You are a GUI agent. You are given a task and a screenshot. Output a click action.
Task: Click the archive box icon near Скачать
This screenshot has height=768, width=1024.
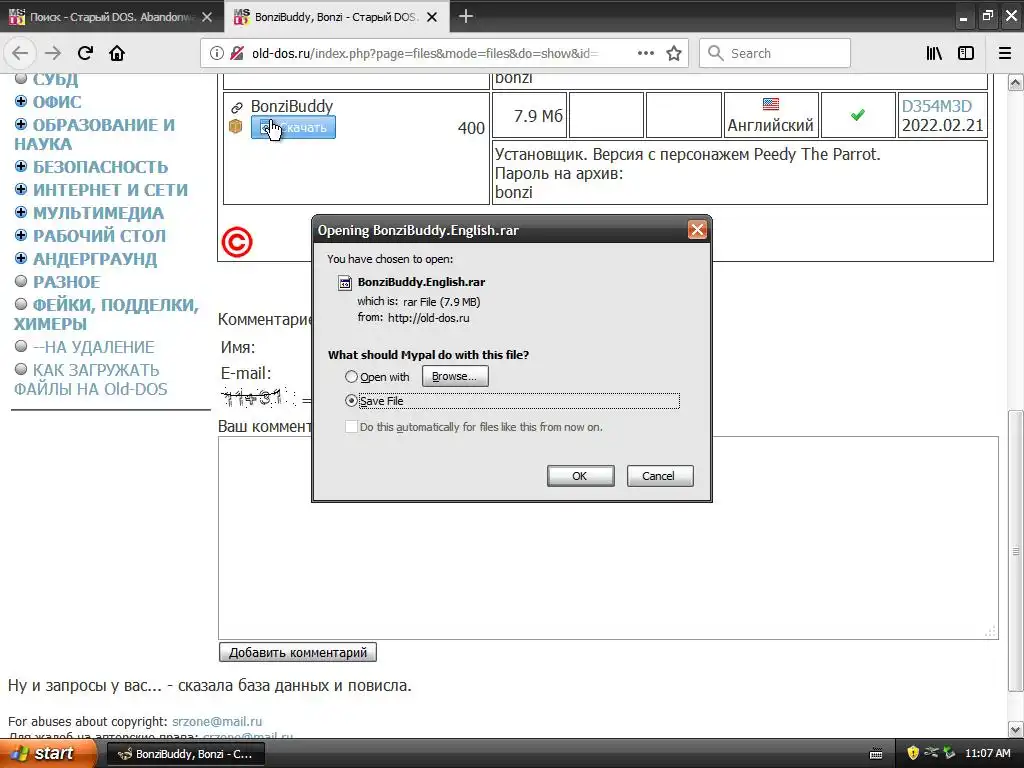click(236, 126)
